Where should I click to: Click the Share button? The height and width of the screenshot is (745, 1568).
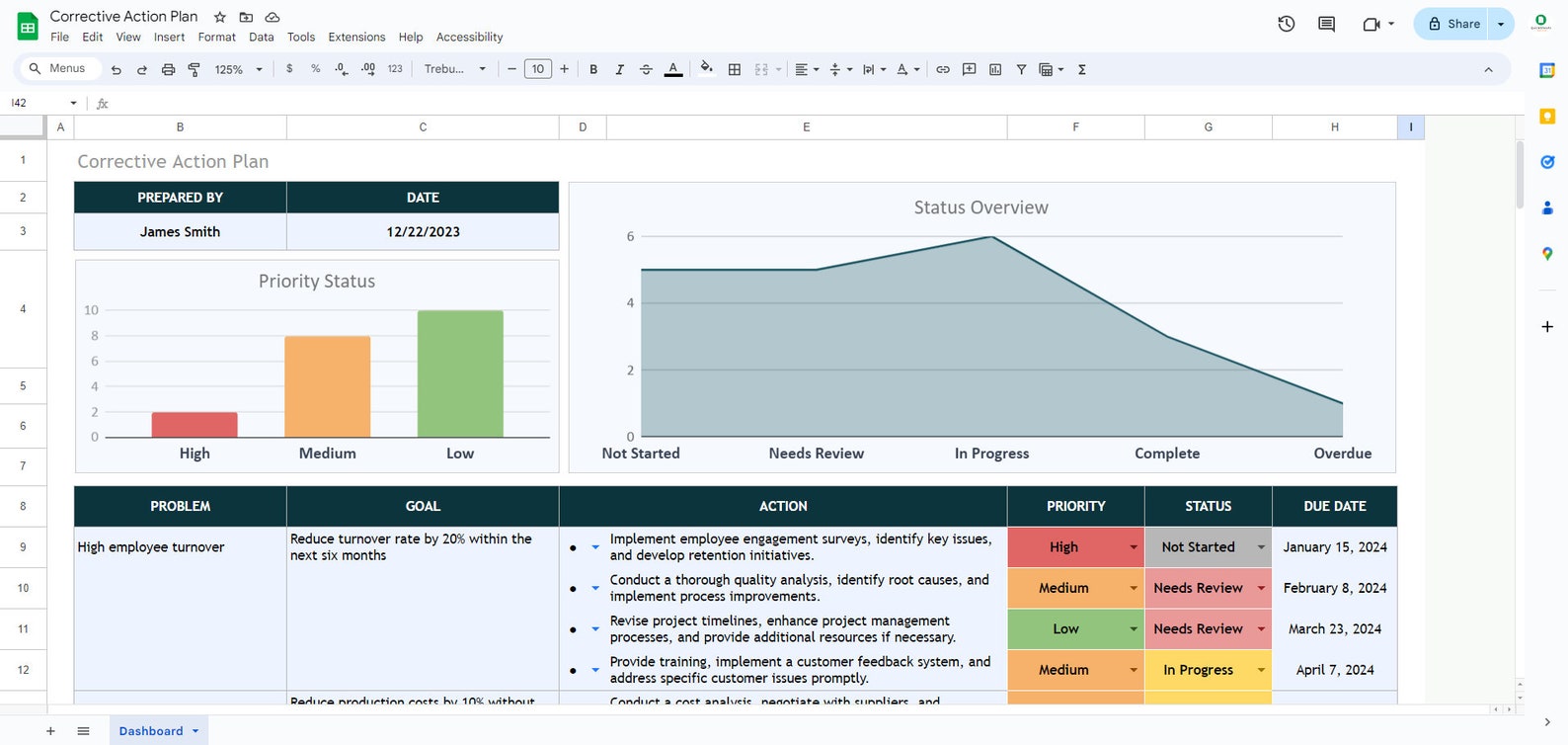[1452, 24]
